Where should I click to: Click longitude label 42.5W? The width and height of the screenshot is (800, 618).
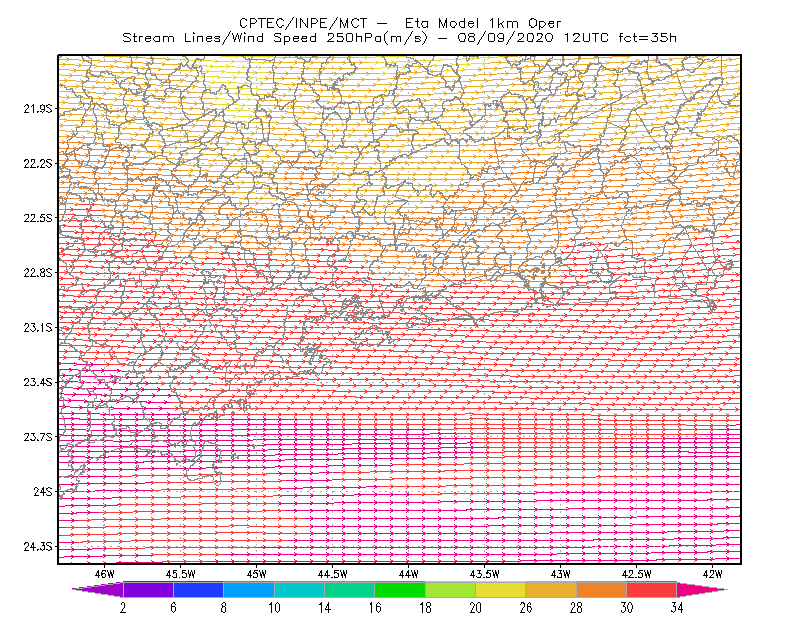tap(637, 574)
